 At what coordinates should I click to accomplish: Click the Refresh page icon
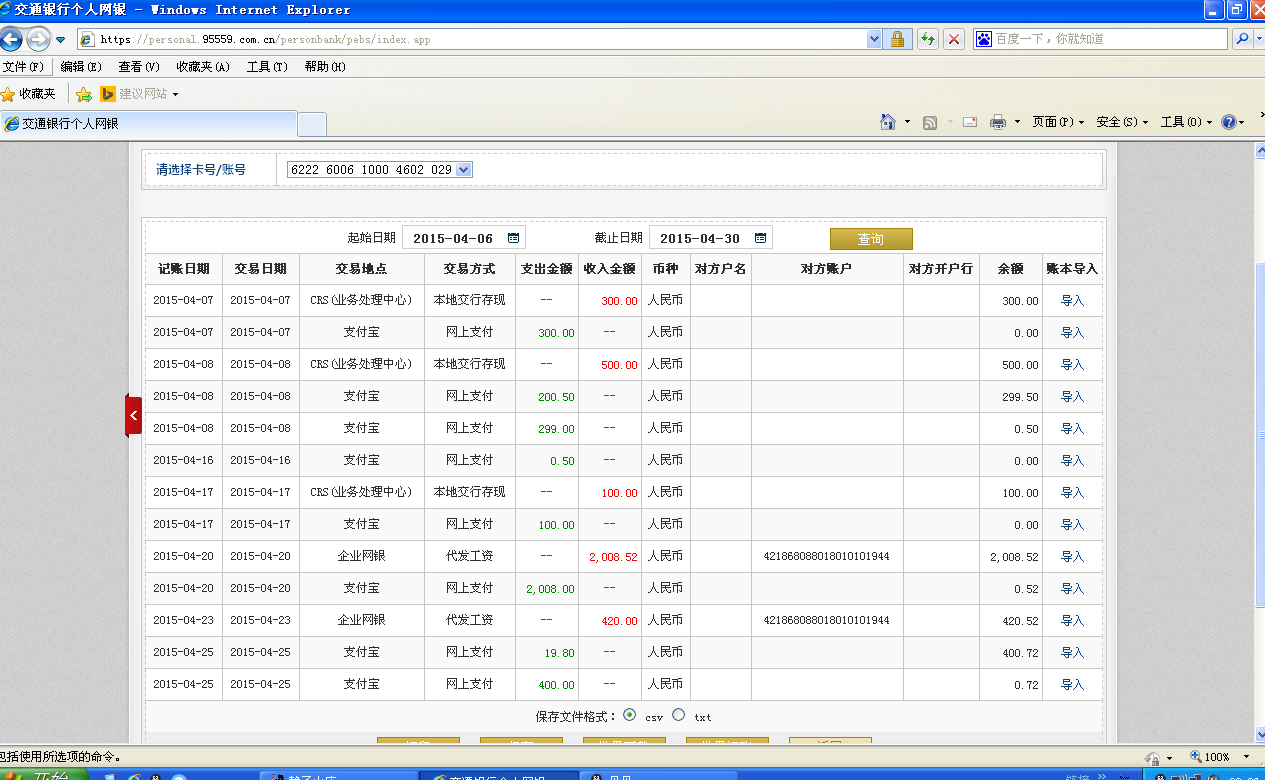928,39
